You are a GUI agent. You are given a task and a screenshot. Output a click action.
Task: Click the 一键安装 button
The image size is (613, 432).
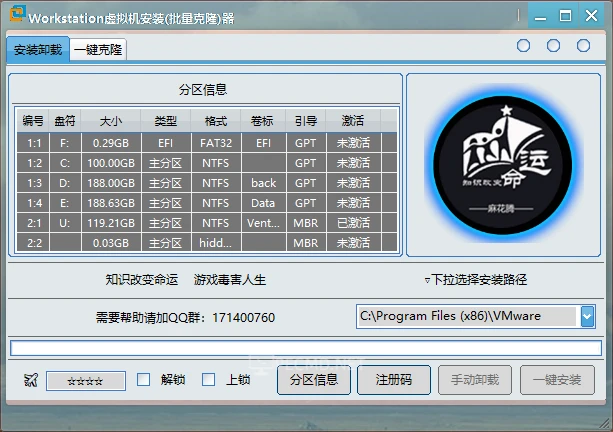(x=557, y=380)
